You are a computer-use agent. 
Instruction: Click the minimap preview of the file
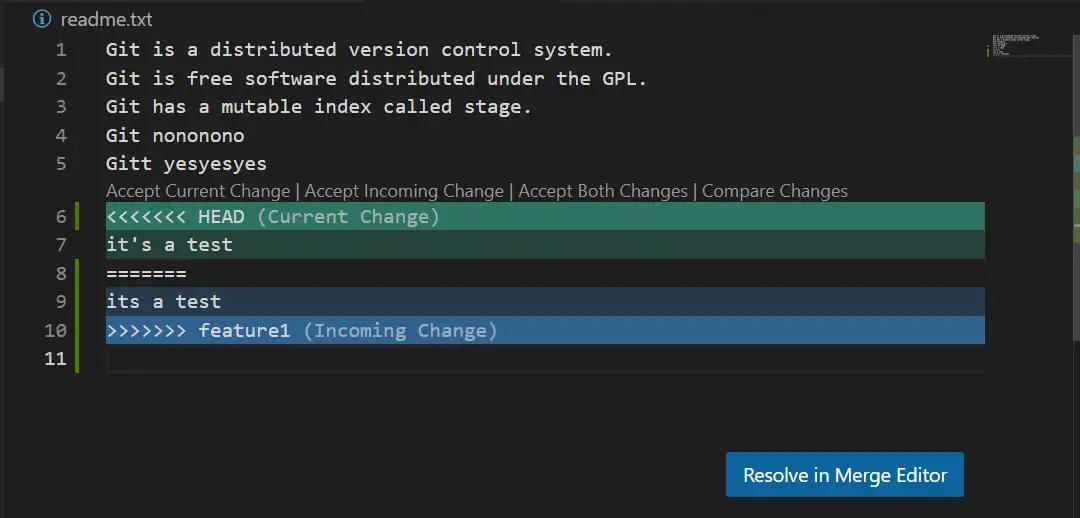1015,45
